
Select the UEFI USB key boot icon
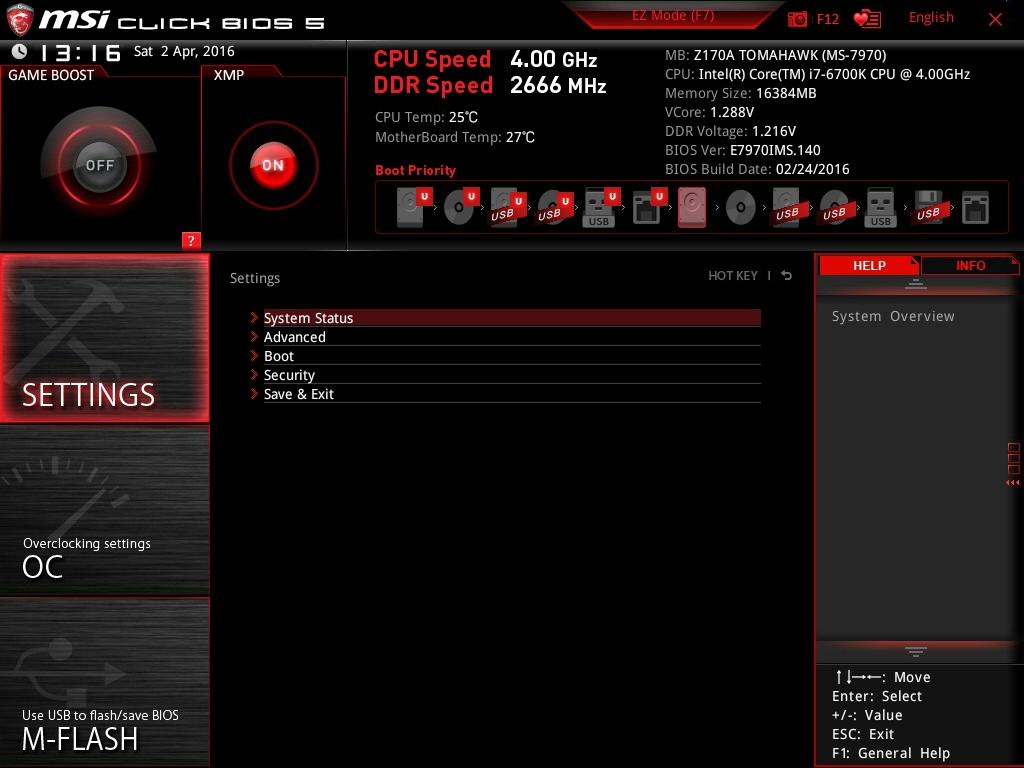pyautogui.click(x=600, y=207)
